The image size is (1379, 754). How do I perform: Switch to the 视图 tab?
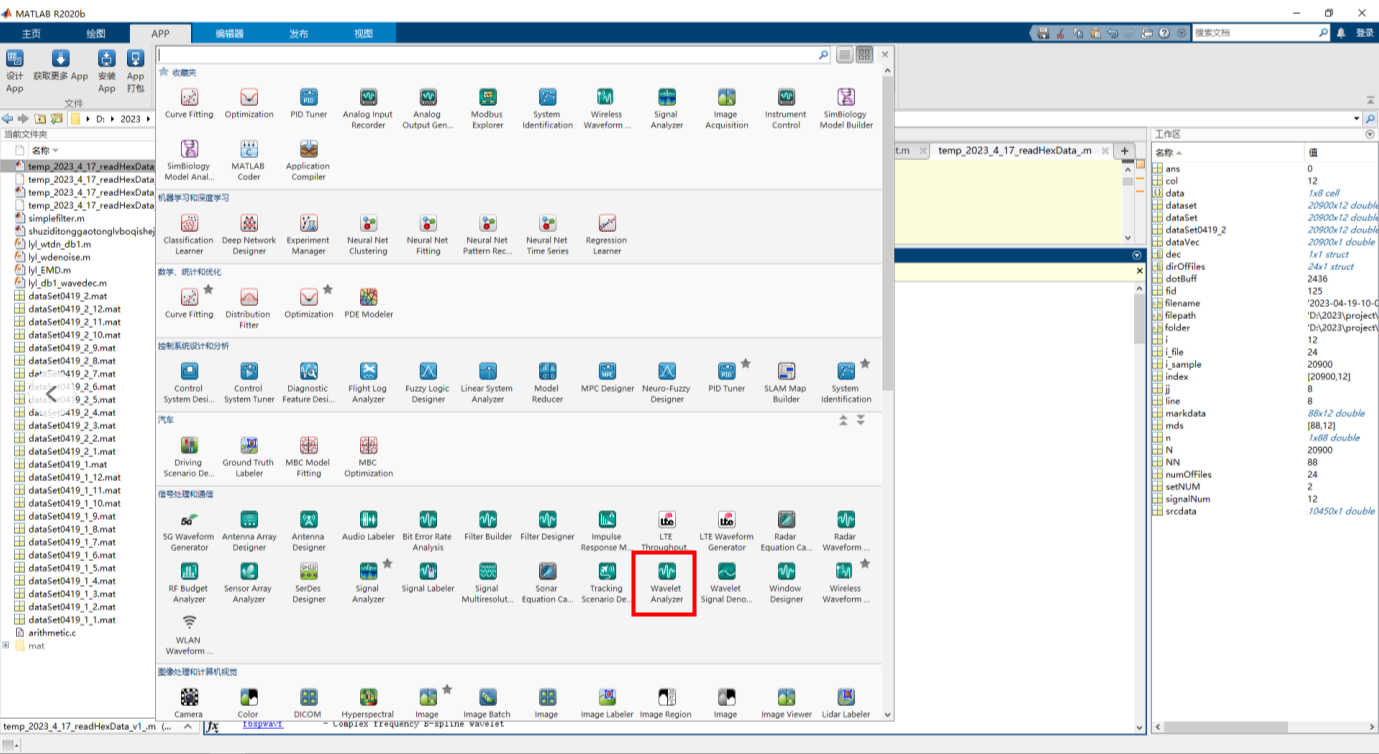364,33
